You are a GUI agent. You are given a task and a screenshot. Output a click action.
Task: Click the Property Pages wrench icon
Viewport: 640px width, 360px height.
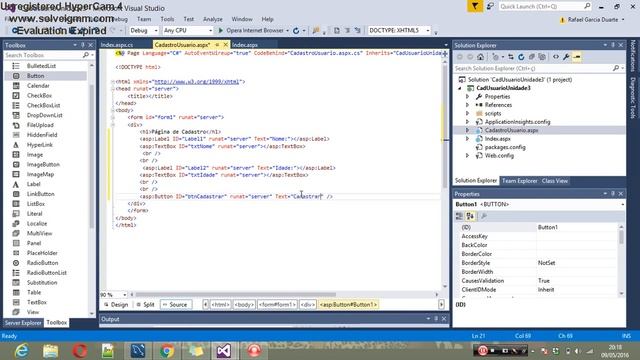tap(484, 216)
